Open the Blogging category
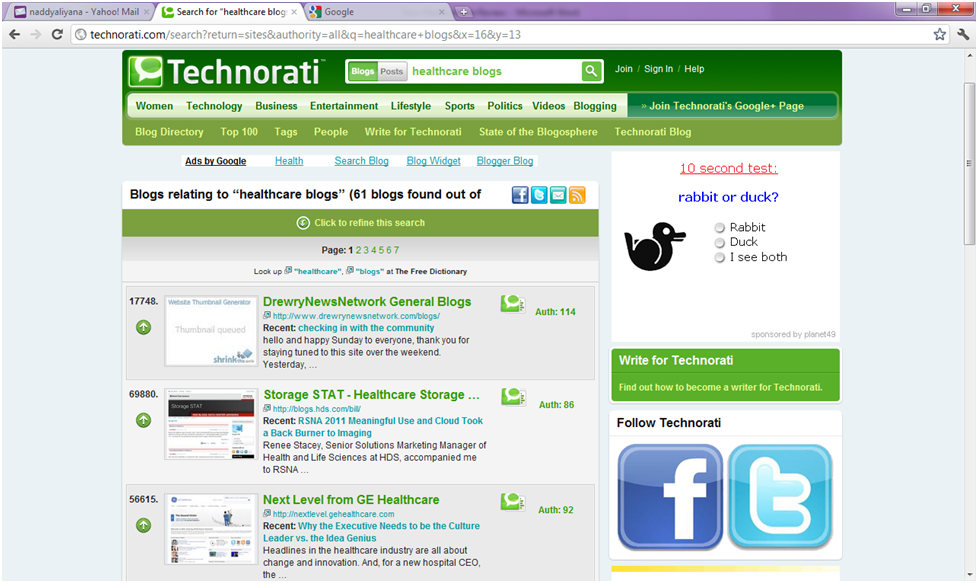 [x=595, y=106]
